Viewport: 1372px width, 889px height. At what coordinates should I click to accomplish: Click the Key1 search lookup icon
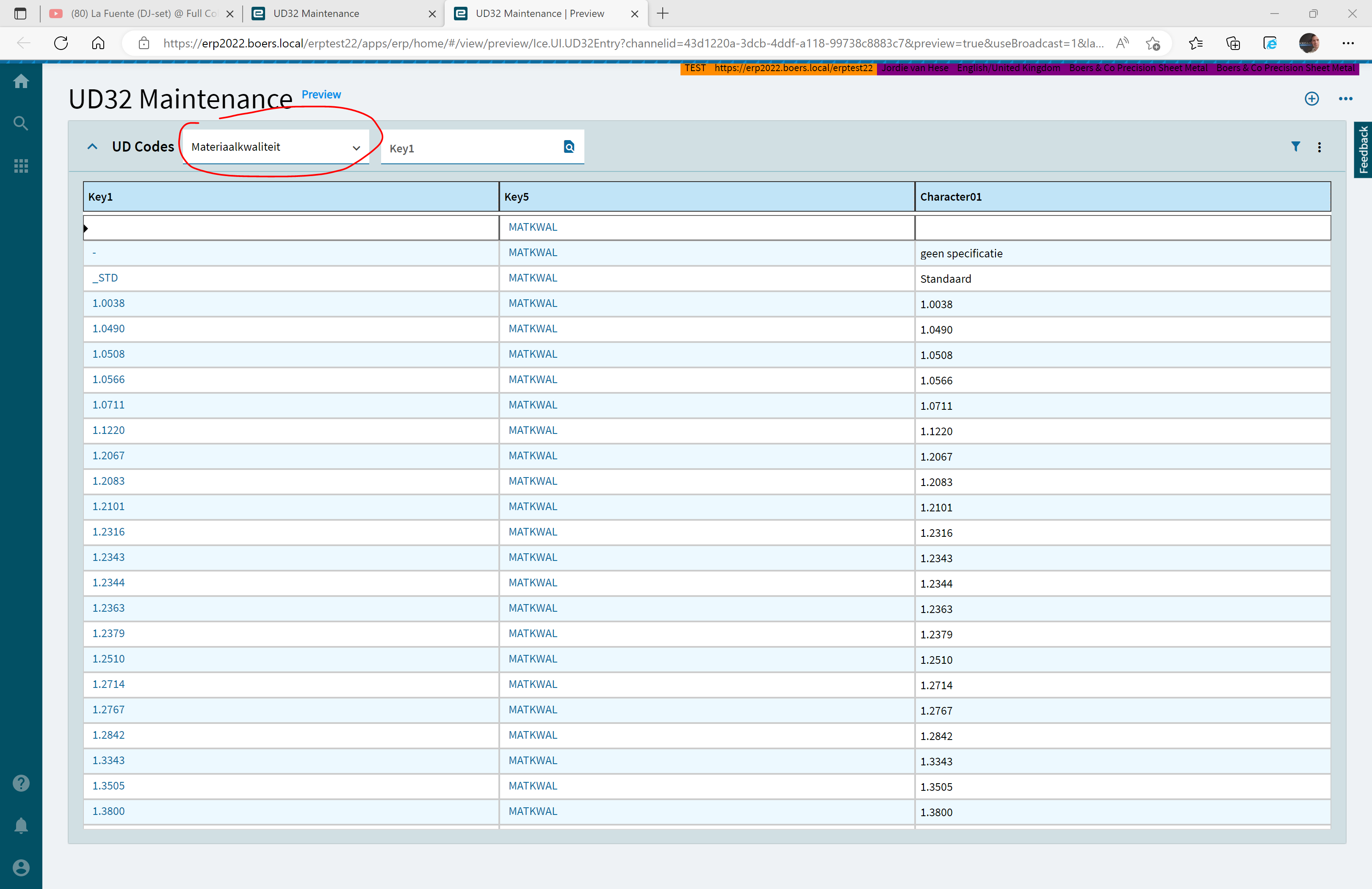pos(569,147)
